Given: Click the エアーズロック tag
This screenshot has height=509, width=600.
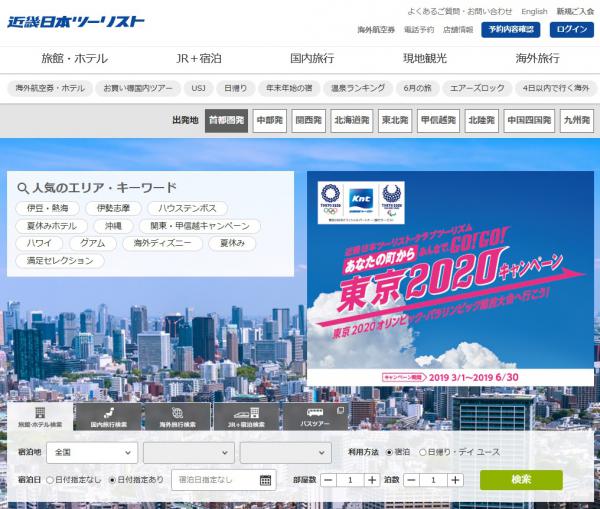Looking at the screenshot, I should [477, 88].
